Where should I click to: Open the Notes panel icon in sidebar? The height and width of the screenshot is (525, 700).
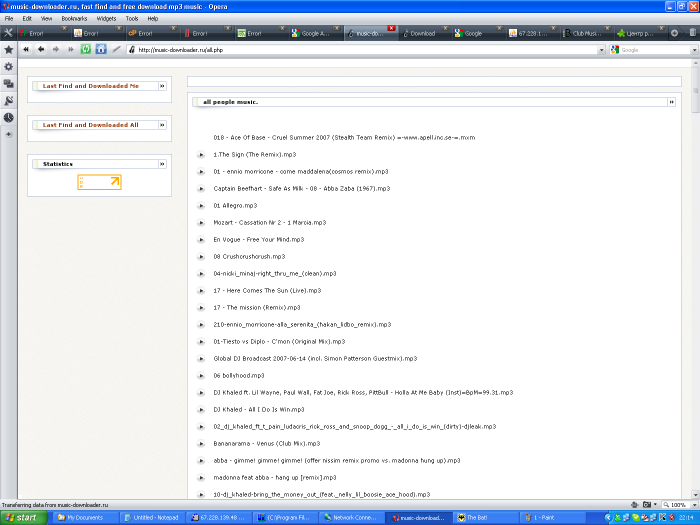point(8,100)
